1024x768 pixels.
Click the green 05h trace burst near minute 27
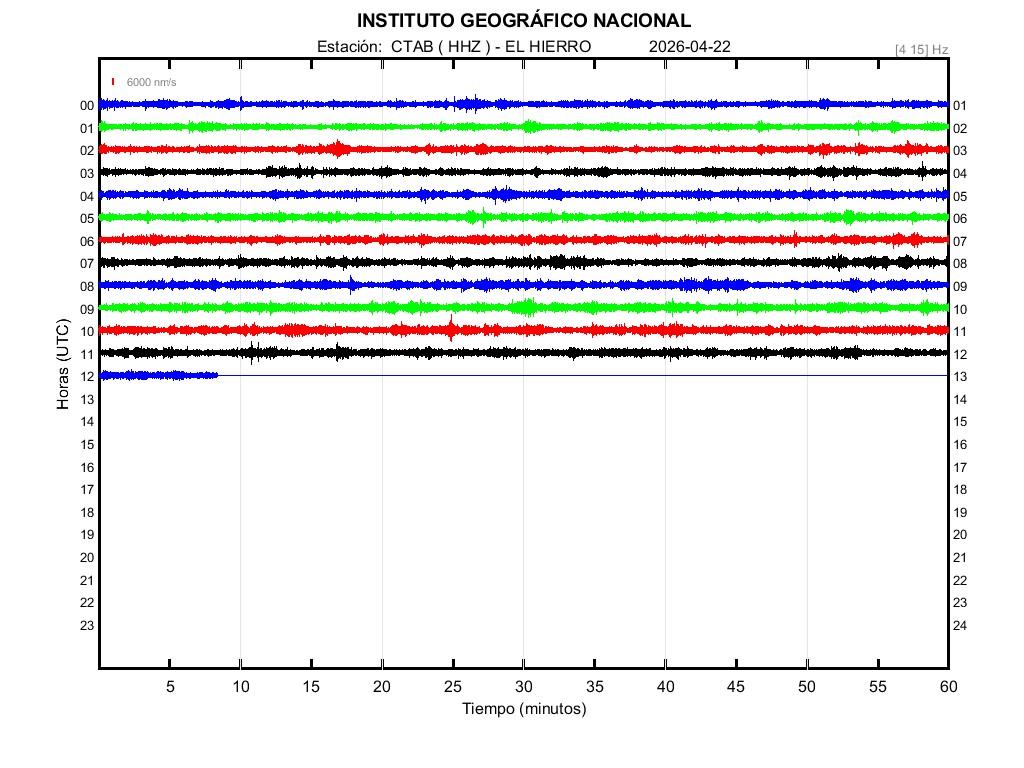(484, 216)
